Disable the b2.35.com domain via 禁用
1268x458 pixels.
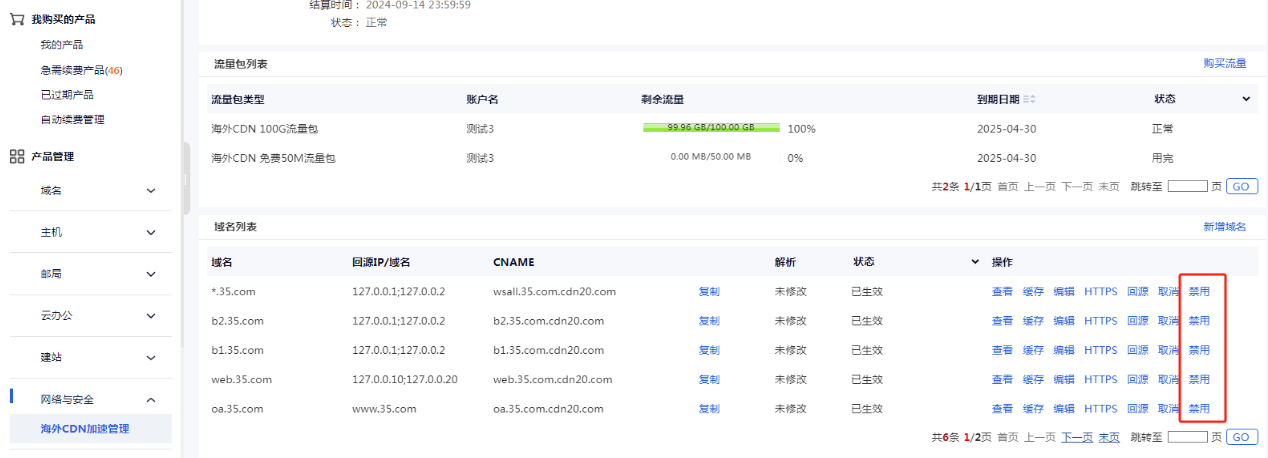coord(1198,321)
